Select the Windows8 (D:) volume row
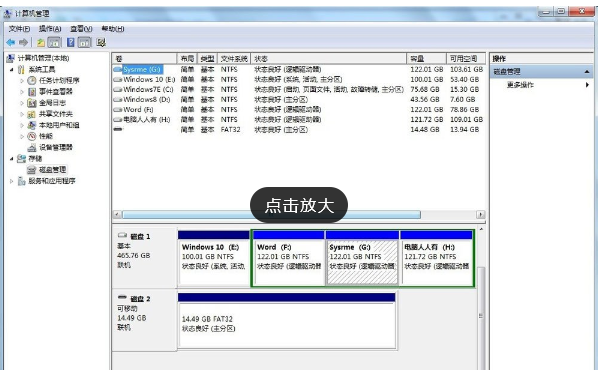 298,99
